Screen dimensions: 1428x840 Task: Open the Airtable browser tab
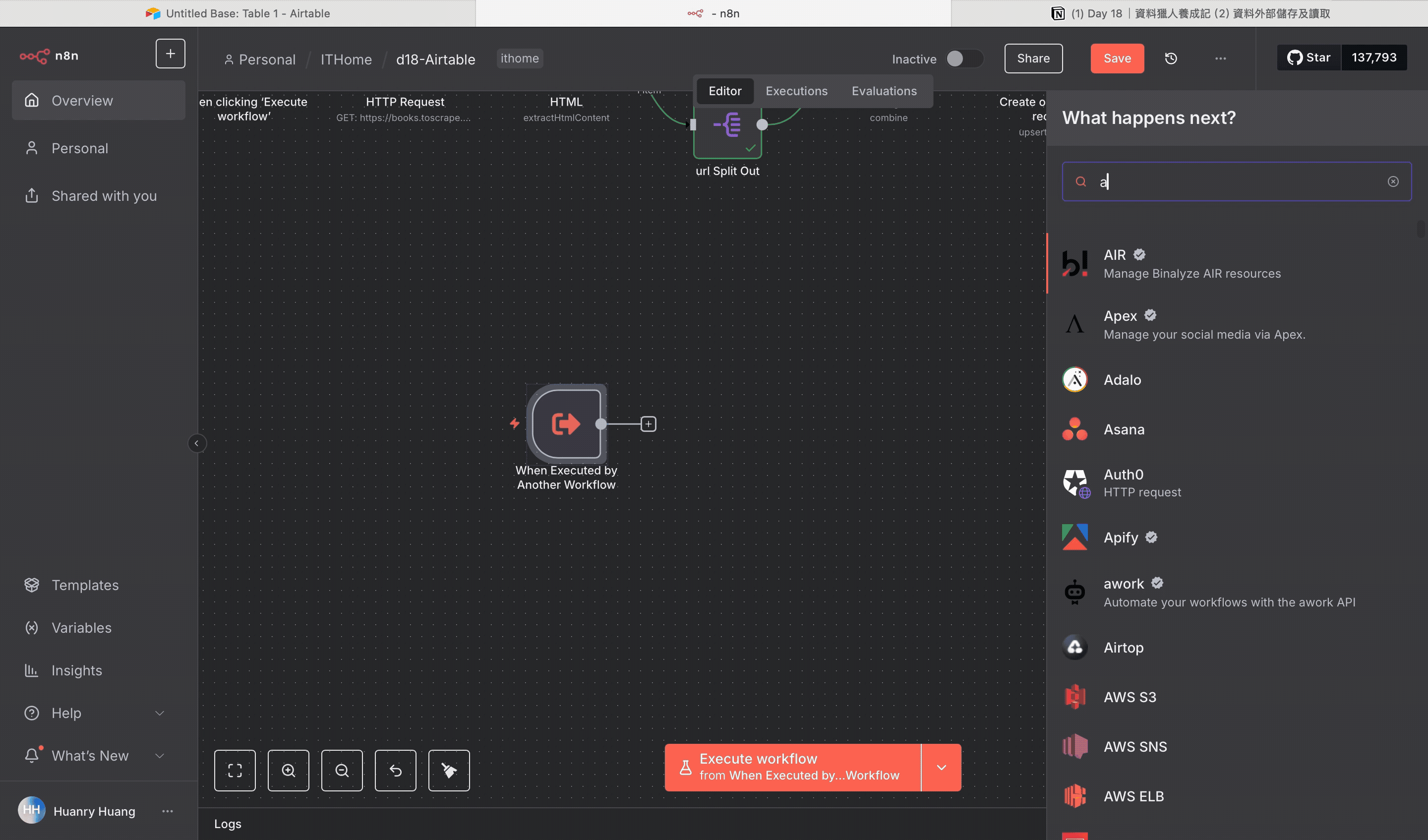(238, 13)
